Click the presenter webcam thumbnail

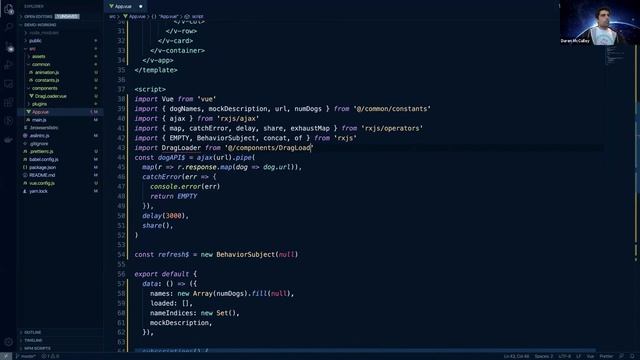tap(600, 22)
